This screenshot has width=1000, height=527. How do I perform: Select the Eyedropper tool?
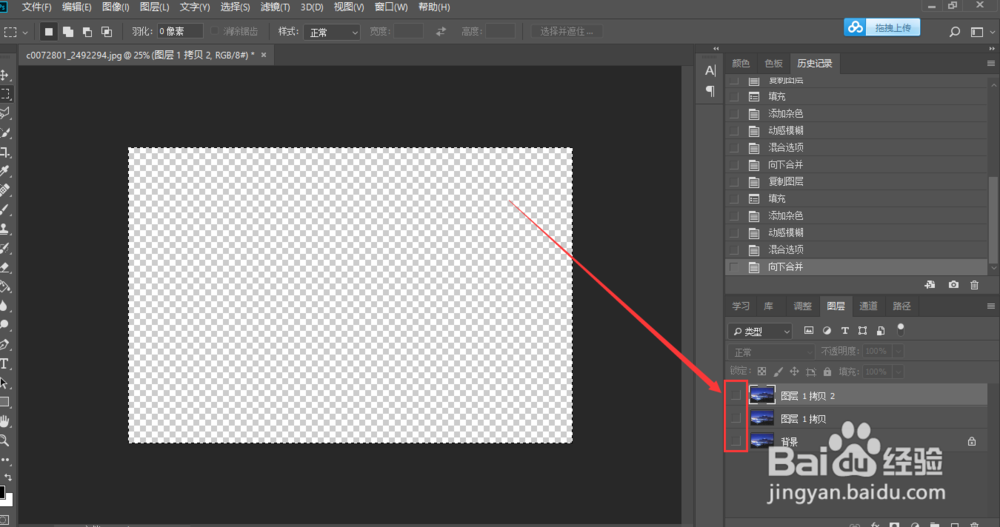point(4,171)
